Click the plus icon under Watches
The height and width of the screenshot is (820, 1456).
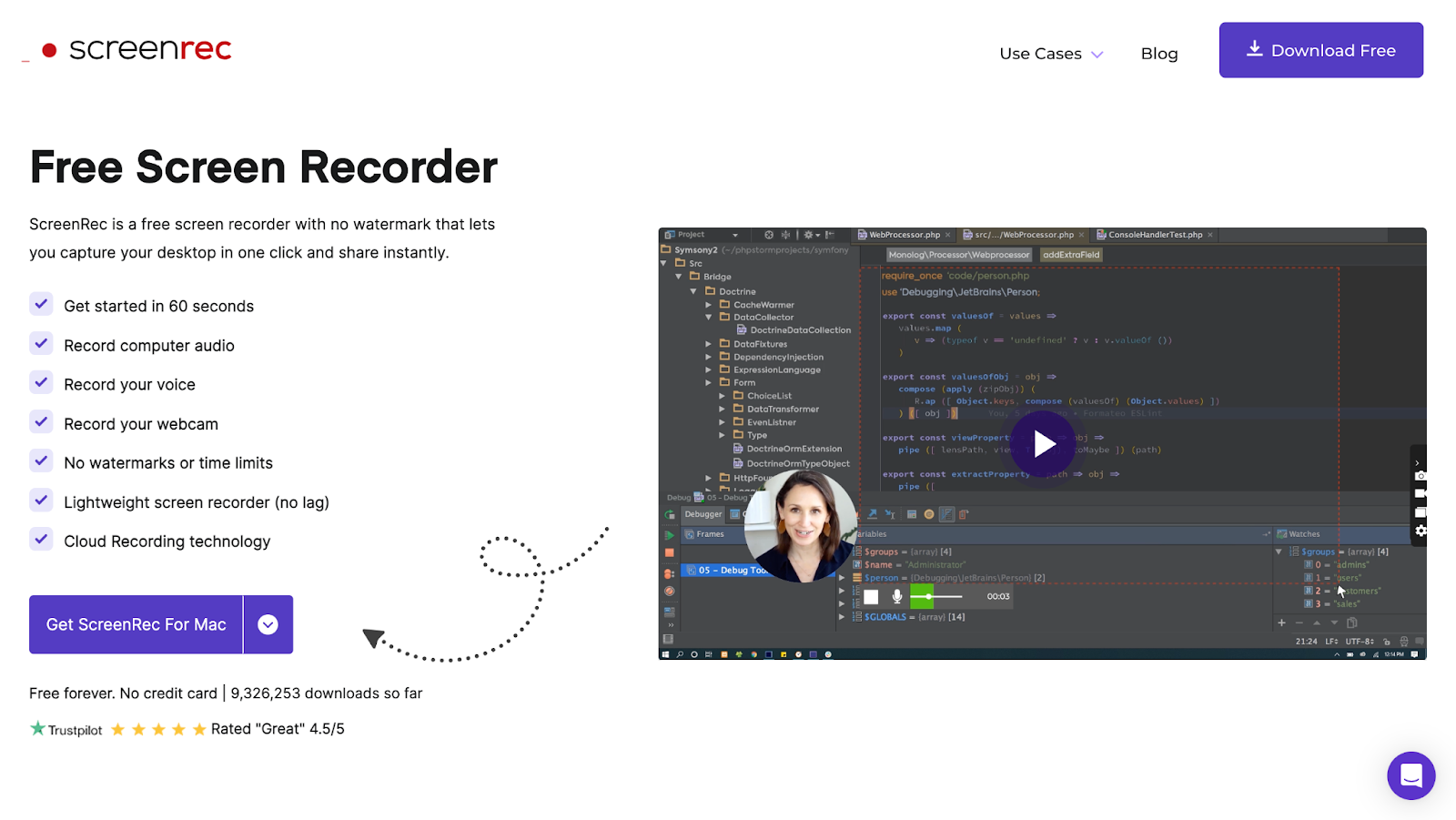pyautogui.click(x=1281, y=623)
